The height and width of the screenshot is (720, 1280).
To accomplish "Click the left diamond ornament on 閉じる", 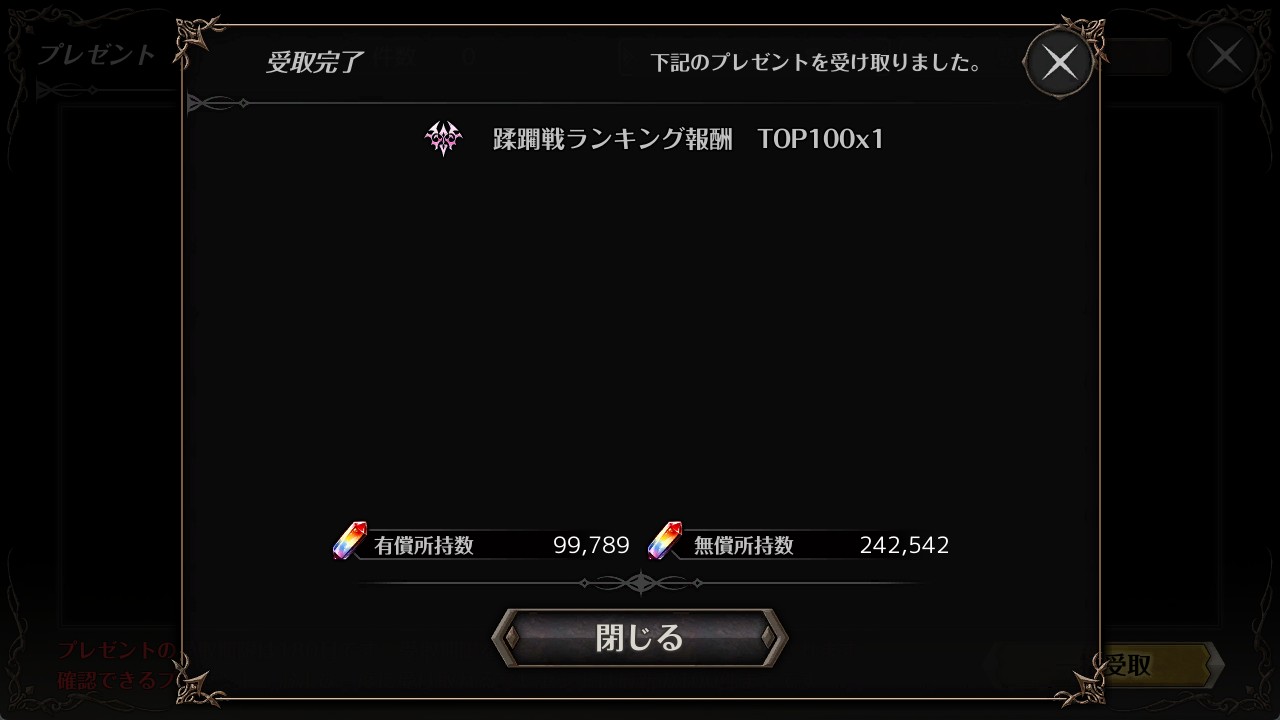I will 512,637.
